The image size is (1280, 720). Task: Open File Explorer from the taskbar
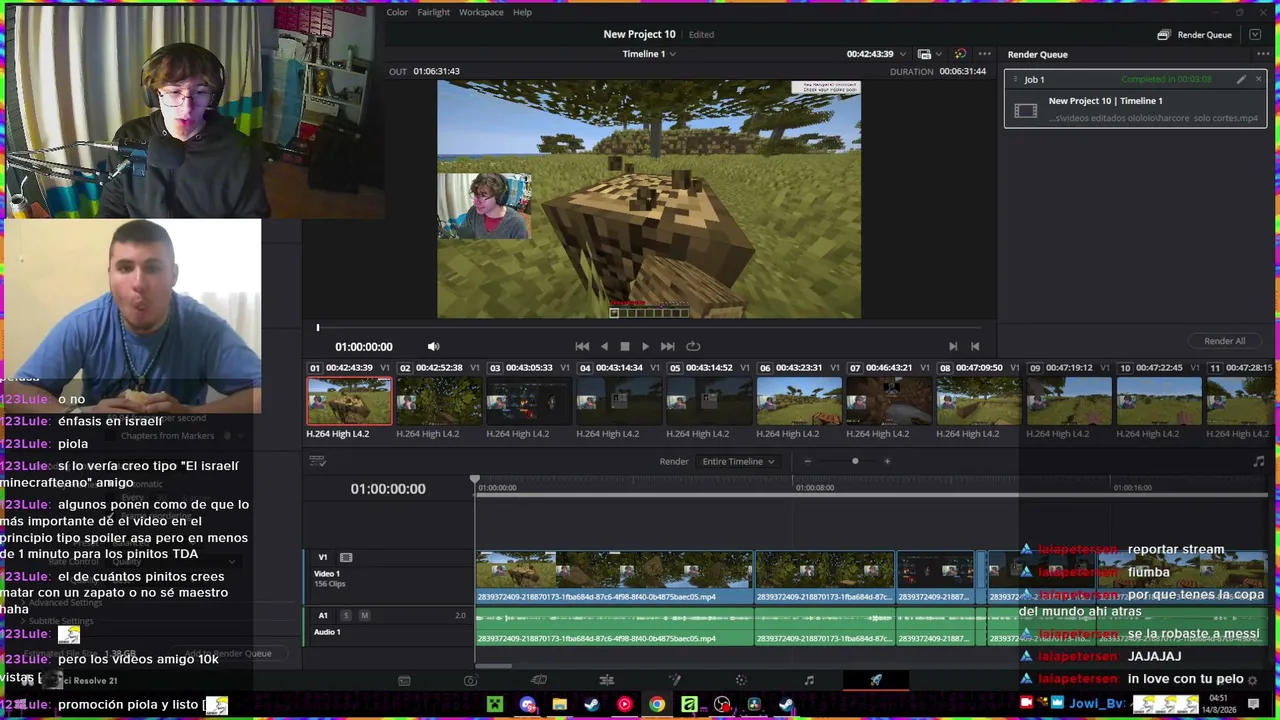pos(559,705)
